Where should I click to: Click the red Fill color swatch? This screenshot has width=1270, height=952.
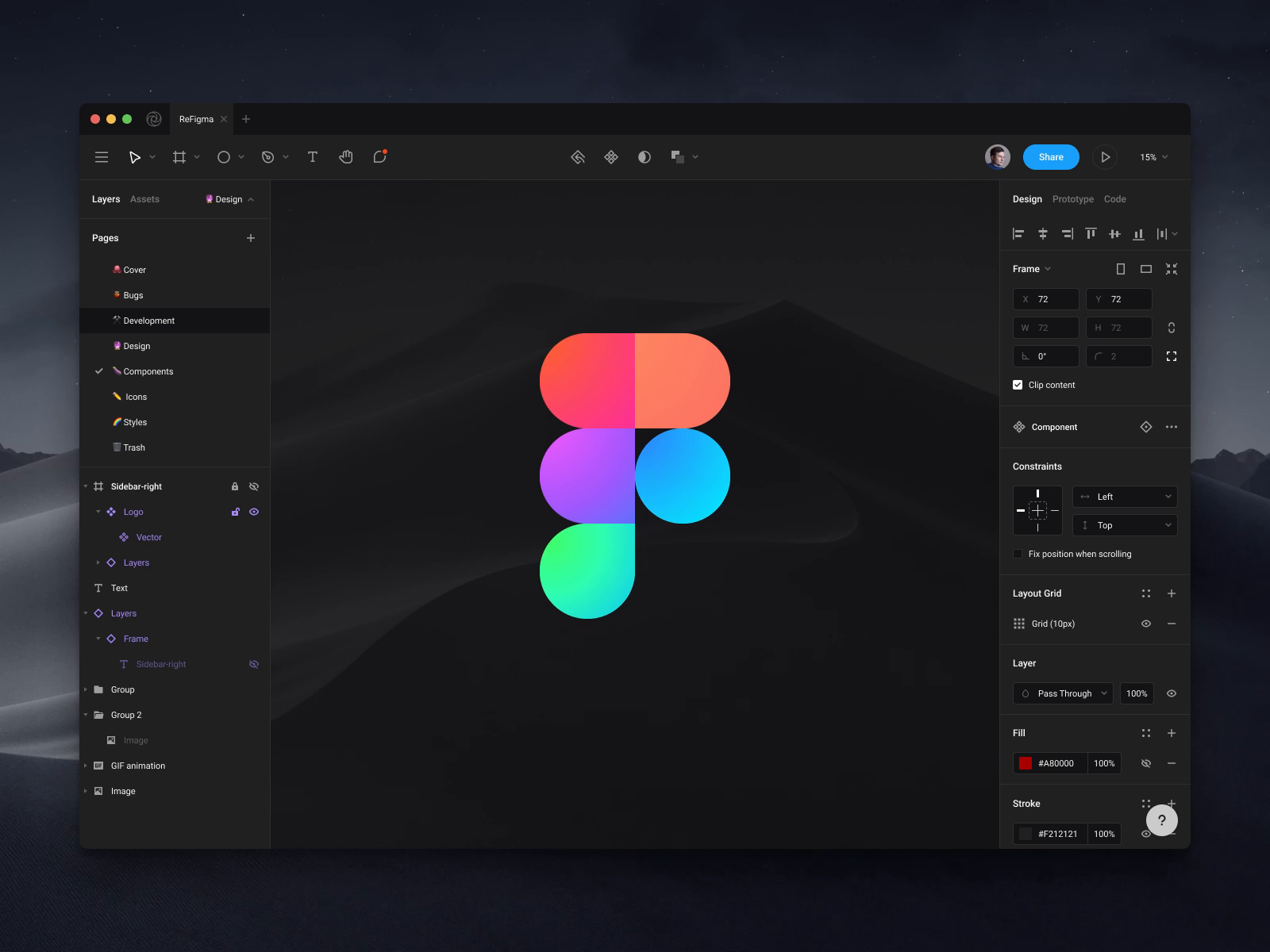click(1026, 763)
